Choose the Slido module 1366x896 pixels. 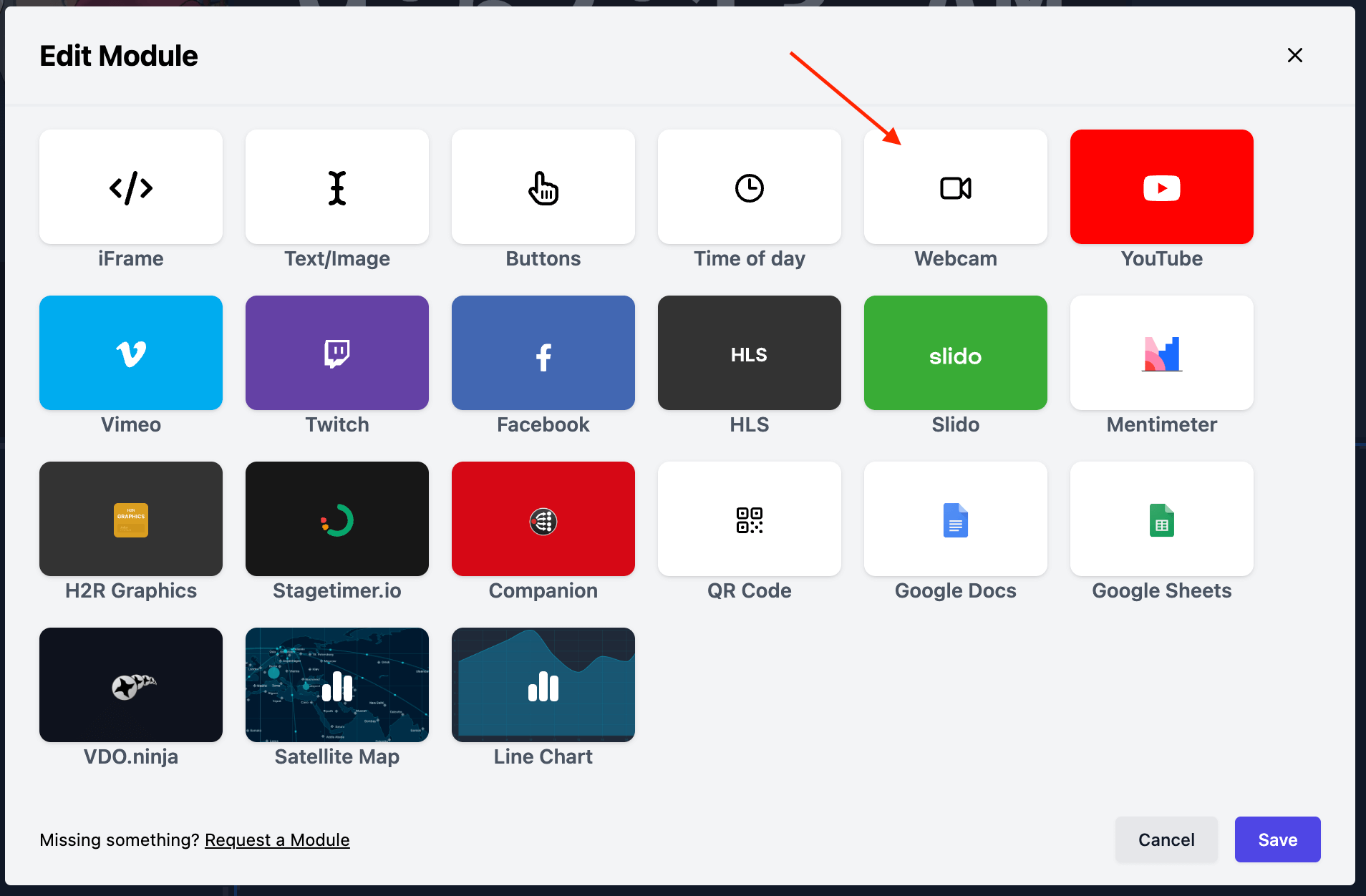[955, 353]
